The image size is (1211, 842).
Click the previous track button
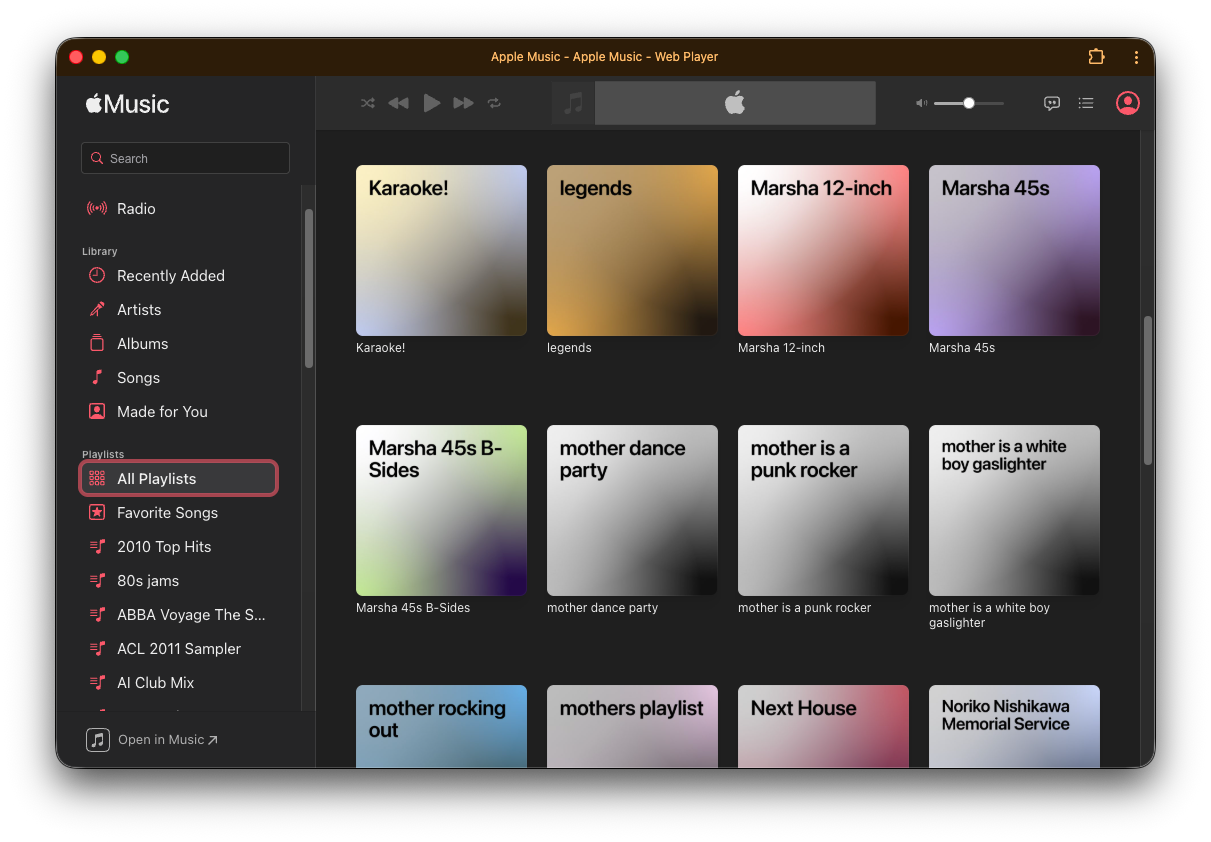click(x=399, y=103)
